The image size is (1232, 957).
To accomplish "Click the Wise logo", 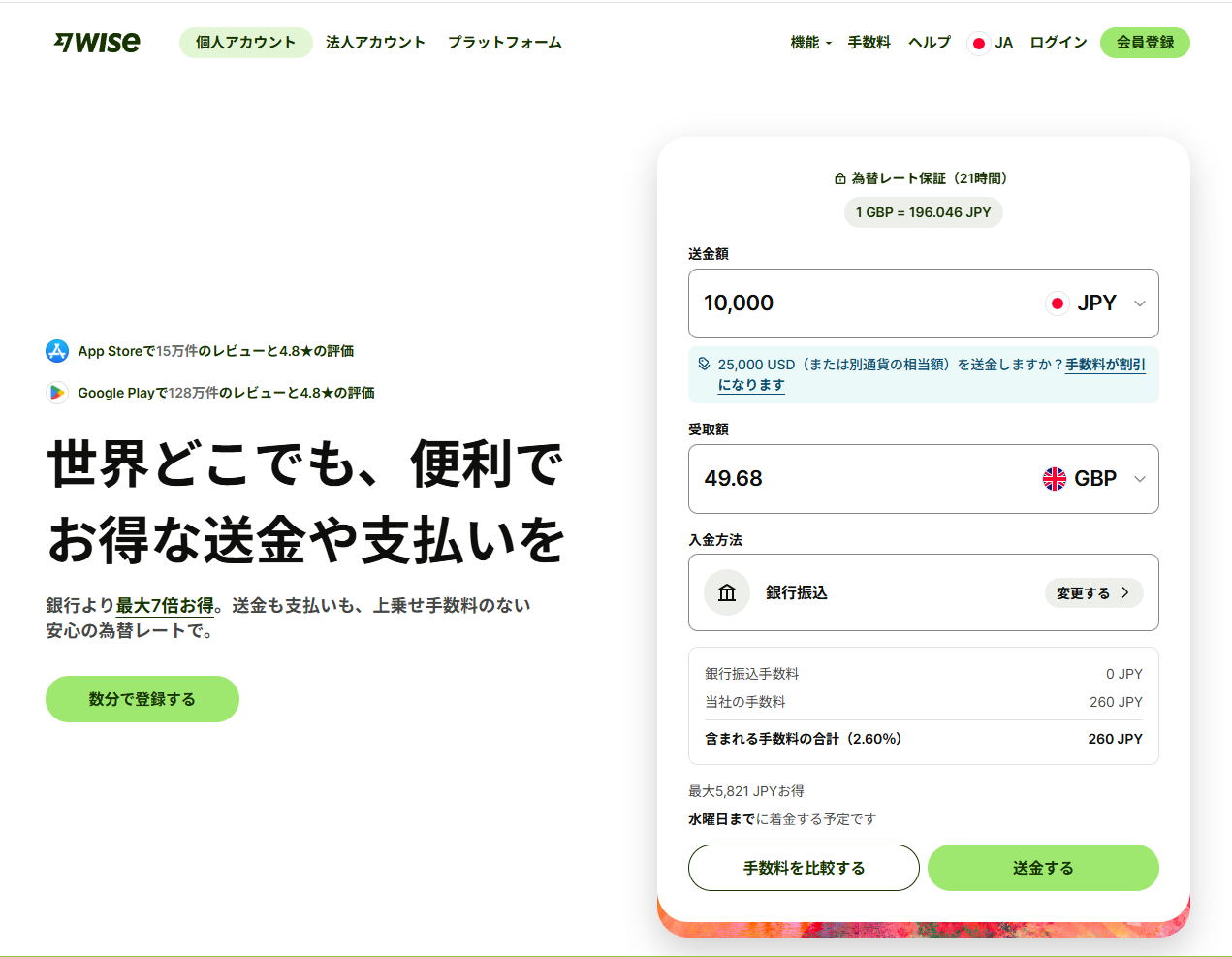I will pyautogui.click(x=97, y=43).
